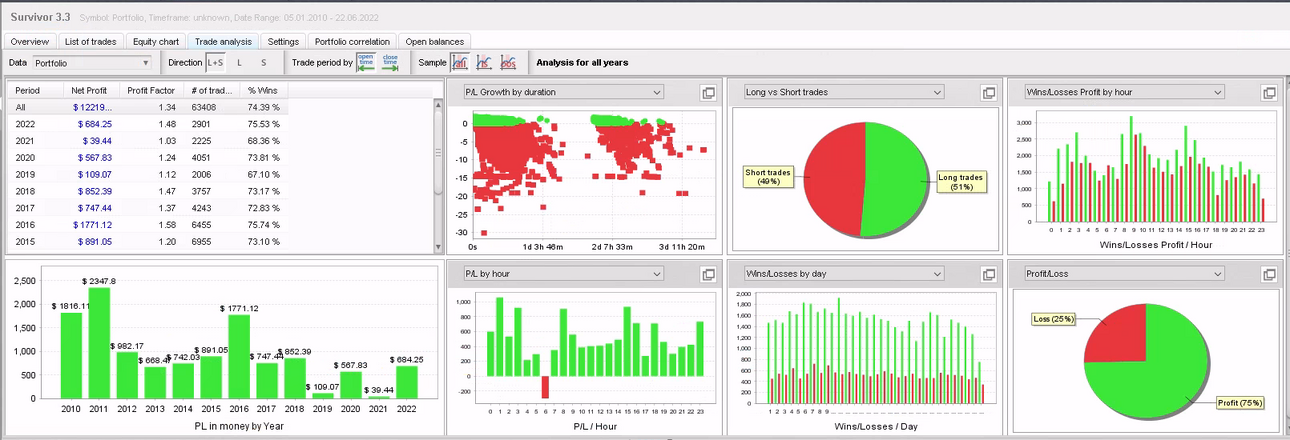
Task: Pop out the P/L by hour chart
Action: 708,273
